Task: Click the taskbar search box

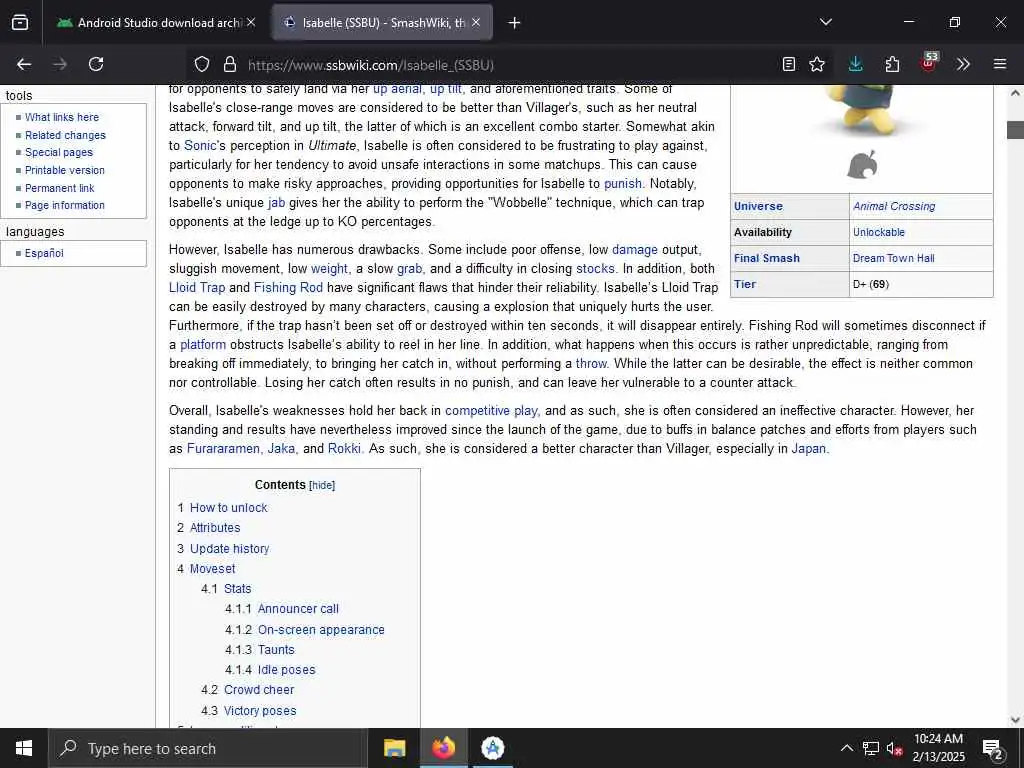Action: (208, 748)
